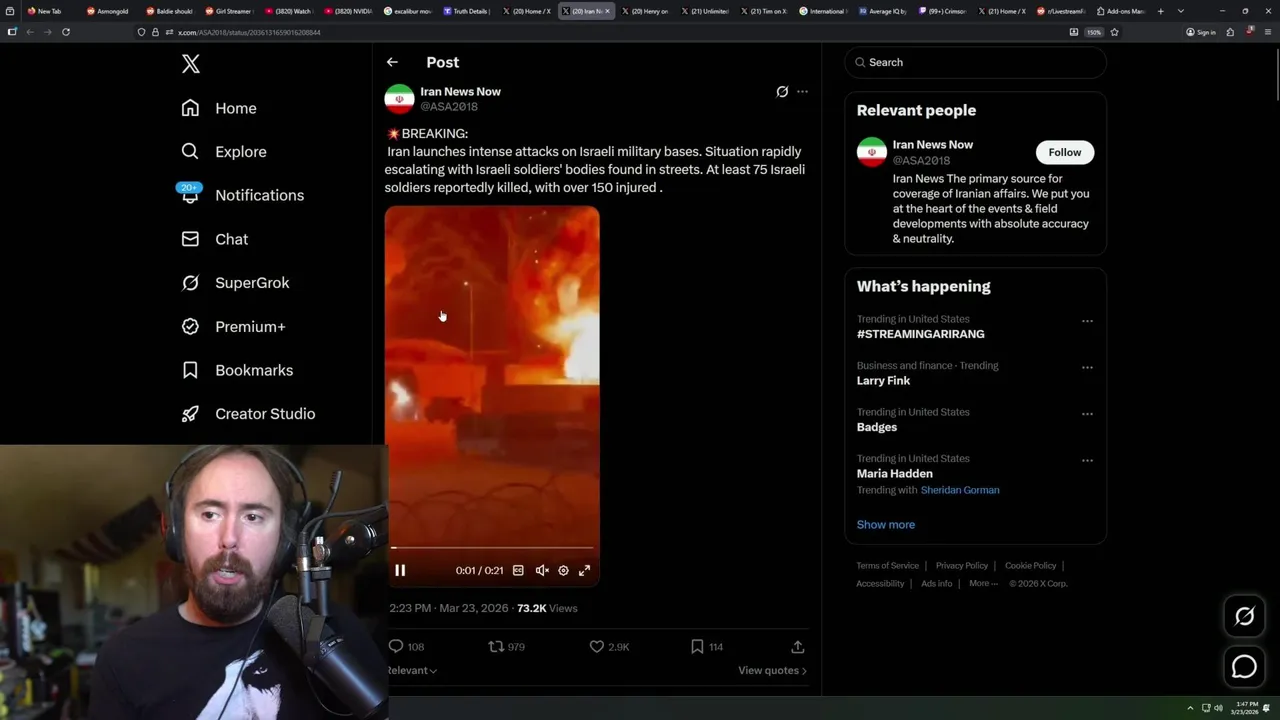Open the floating chat bubble button

pos(1244,666)
